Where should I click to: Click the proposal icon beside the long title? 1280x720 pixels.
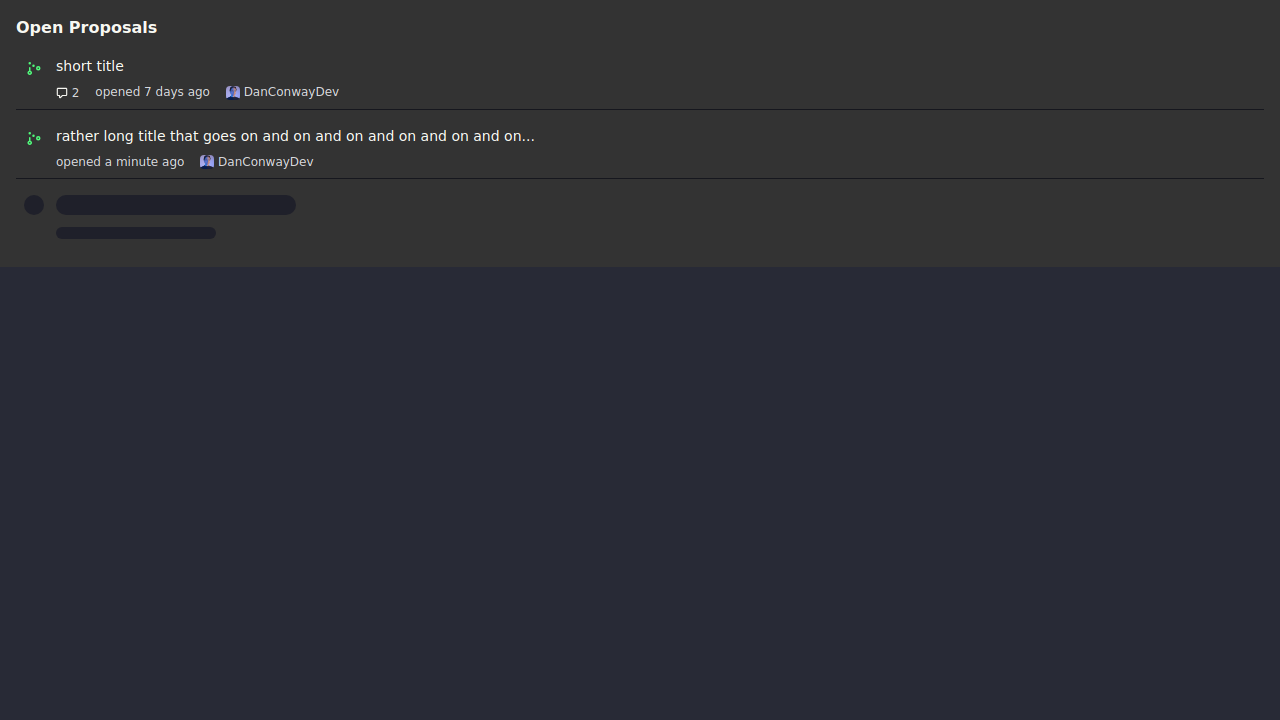(x=34, y=138)
